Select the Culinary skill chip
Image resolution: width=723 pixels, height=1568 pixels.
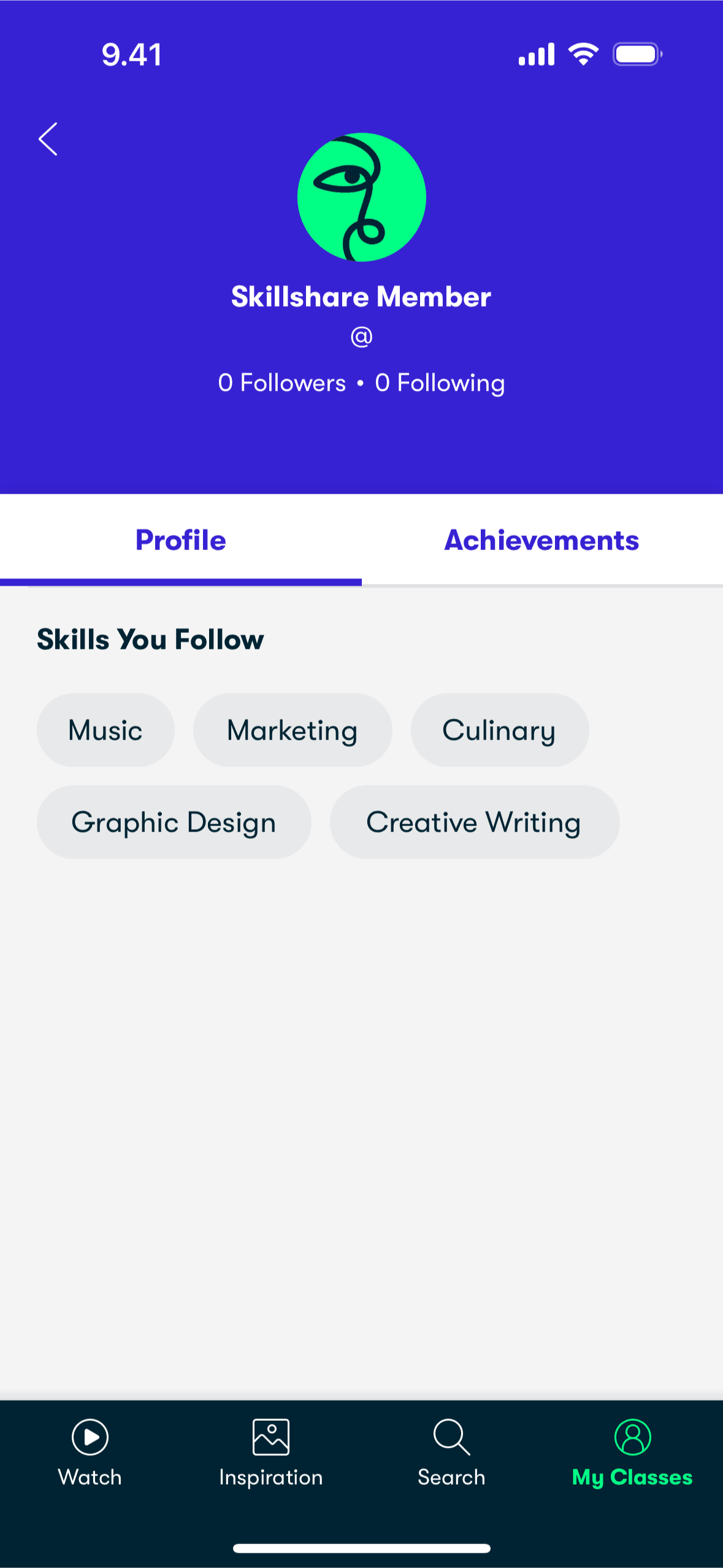point(500,730)
